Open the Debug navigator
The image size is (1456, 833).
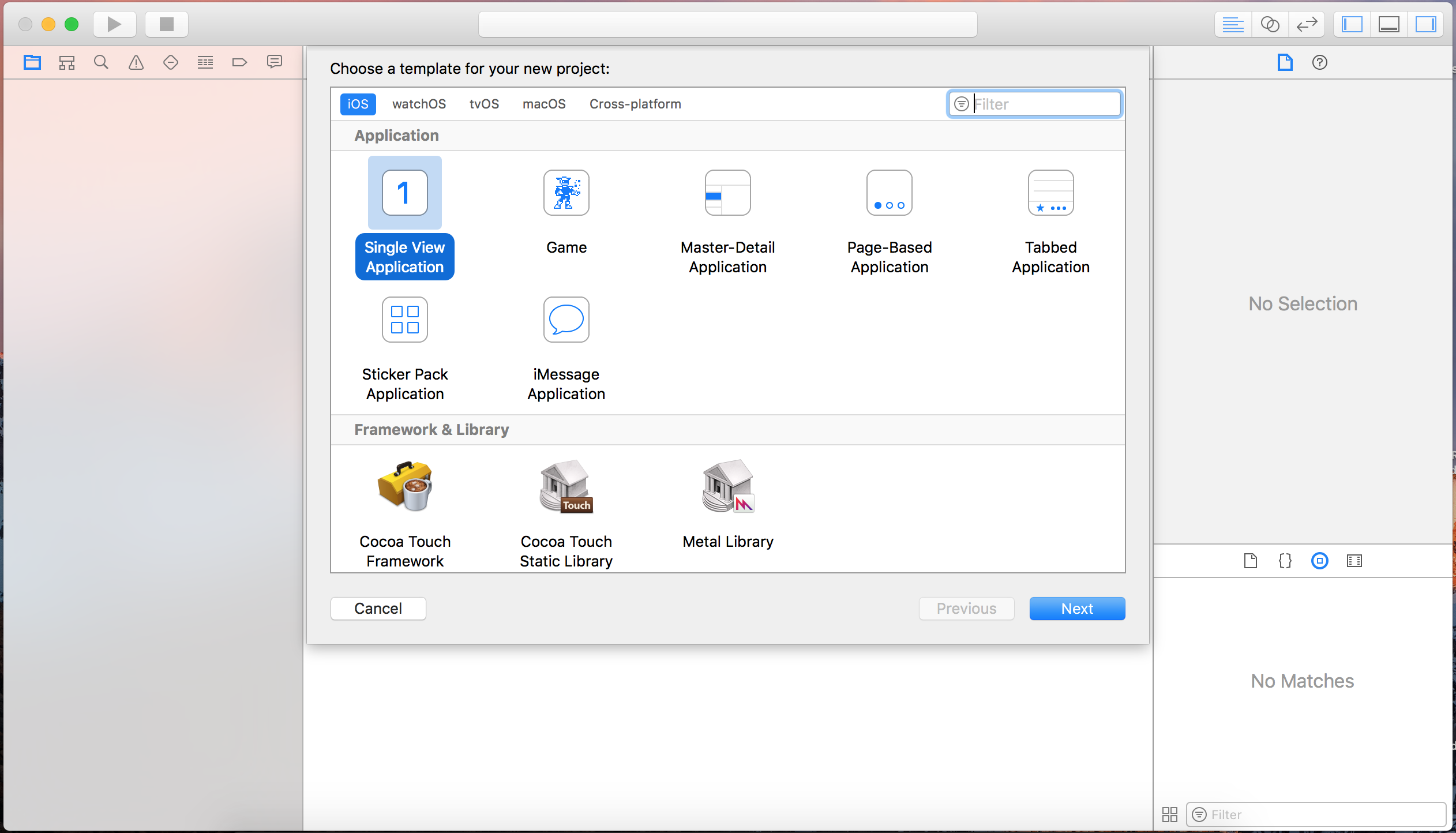[x=205, y=62]
